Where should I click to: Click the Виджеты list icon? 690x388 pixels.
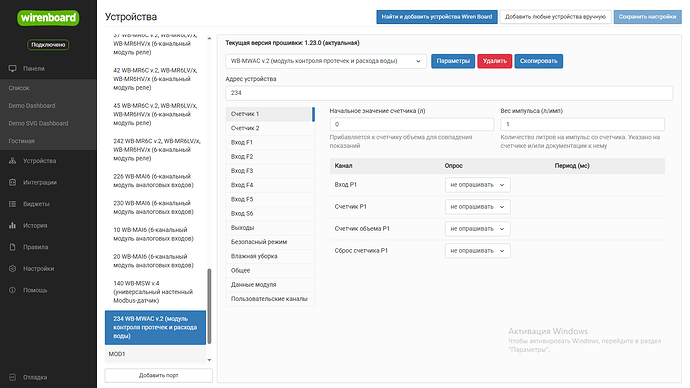coord(12,204)
